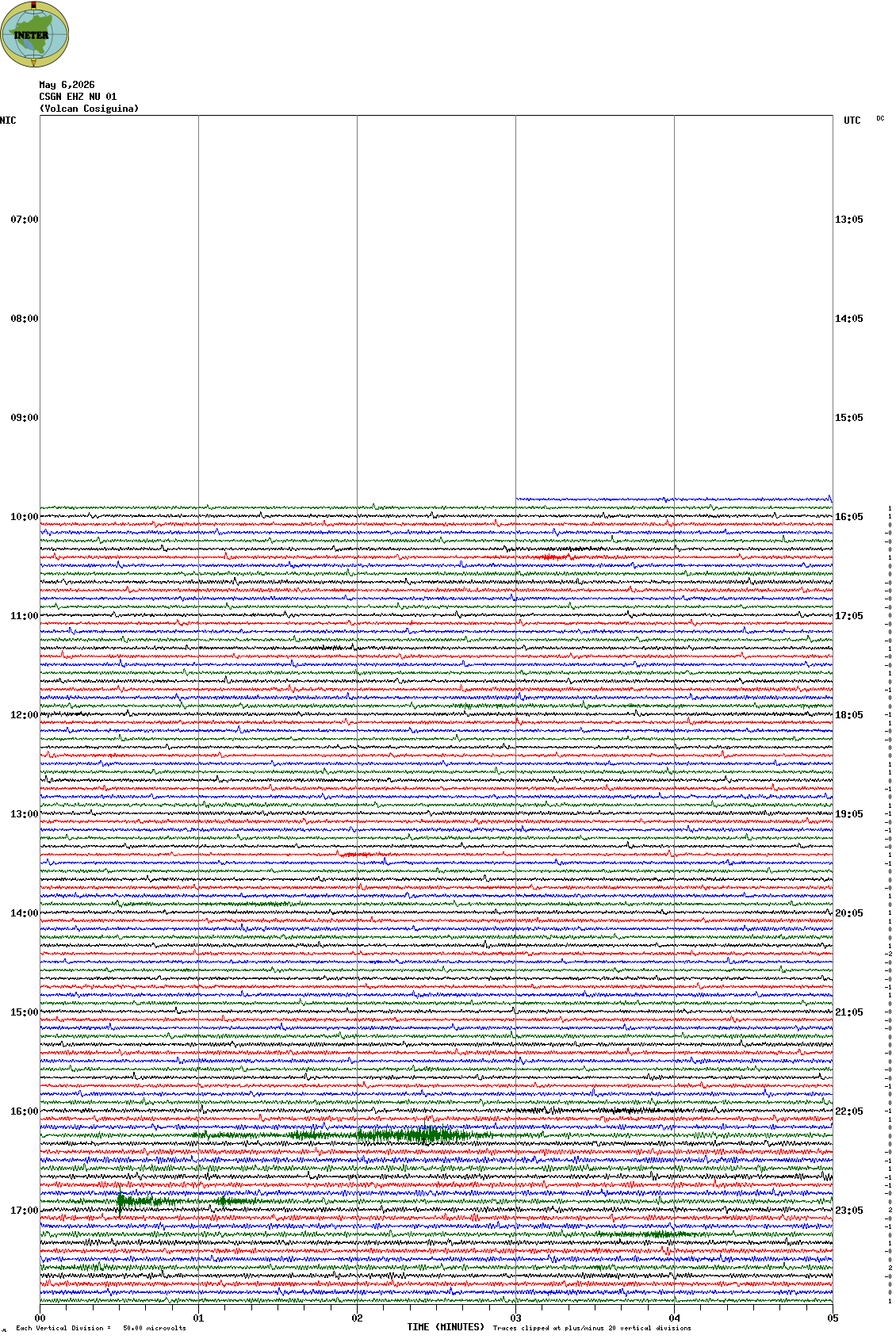896x1339 pixels.
Task: Click the 20:05 UTC time label
Action: 849,913
